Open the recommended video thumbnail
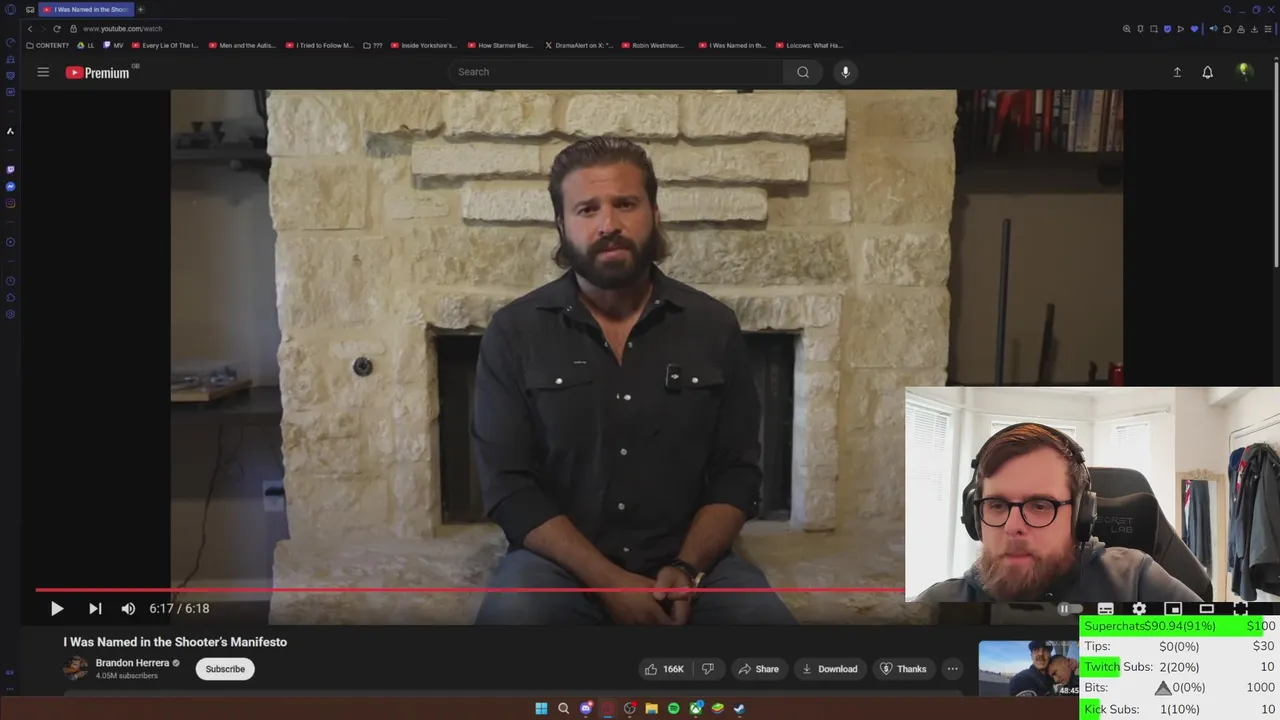The width and height of the screenshot is (1280, 720). 1028,668
